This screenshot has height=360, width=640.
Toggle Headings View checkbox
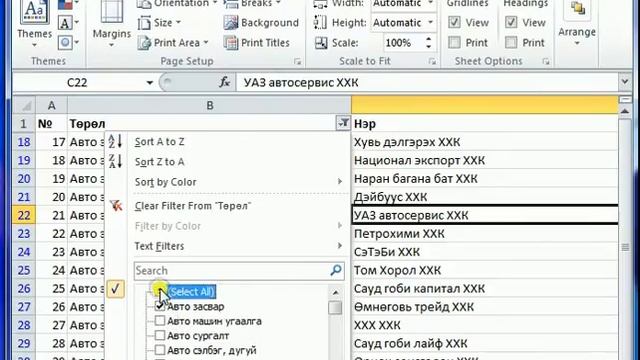pyautogui.click(x=511, y=22)
